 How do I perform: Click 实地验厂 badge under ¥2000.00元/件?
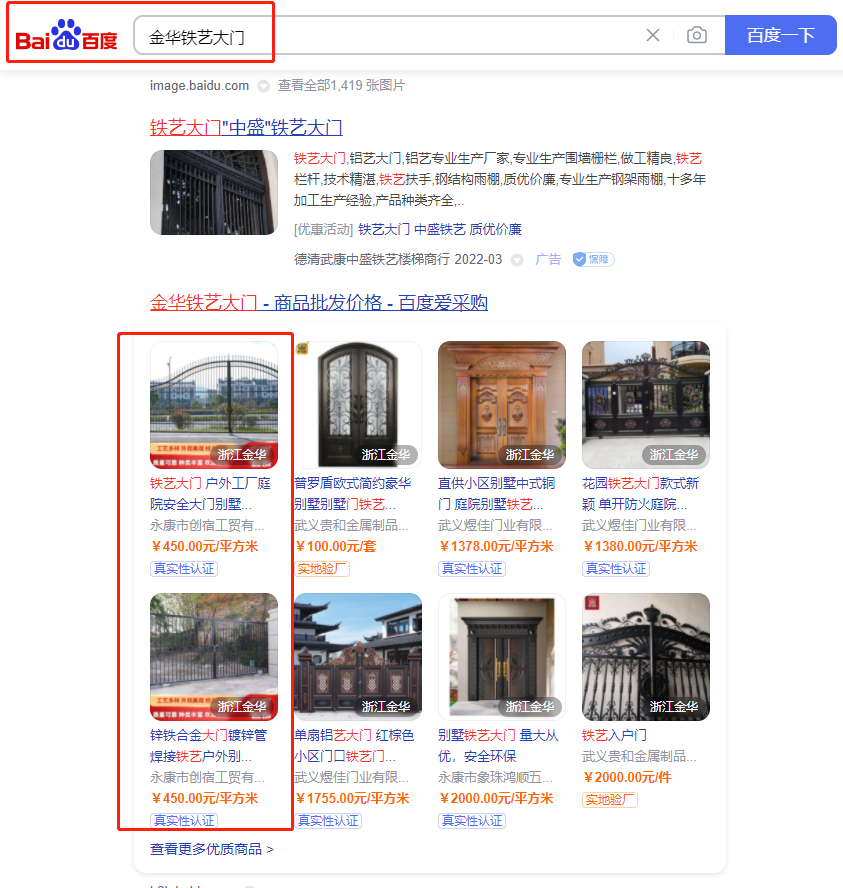click(x=610, y=800)
